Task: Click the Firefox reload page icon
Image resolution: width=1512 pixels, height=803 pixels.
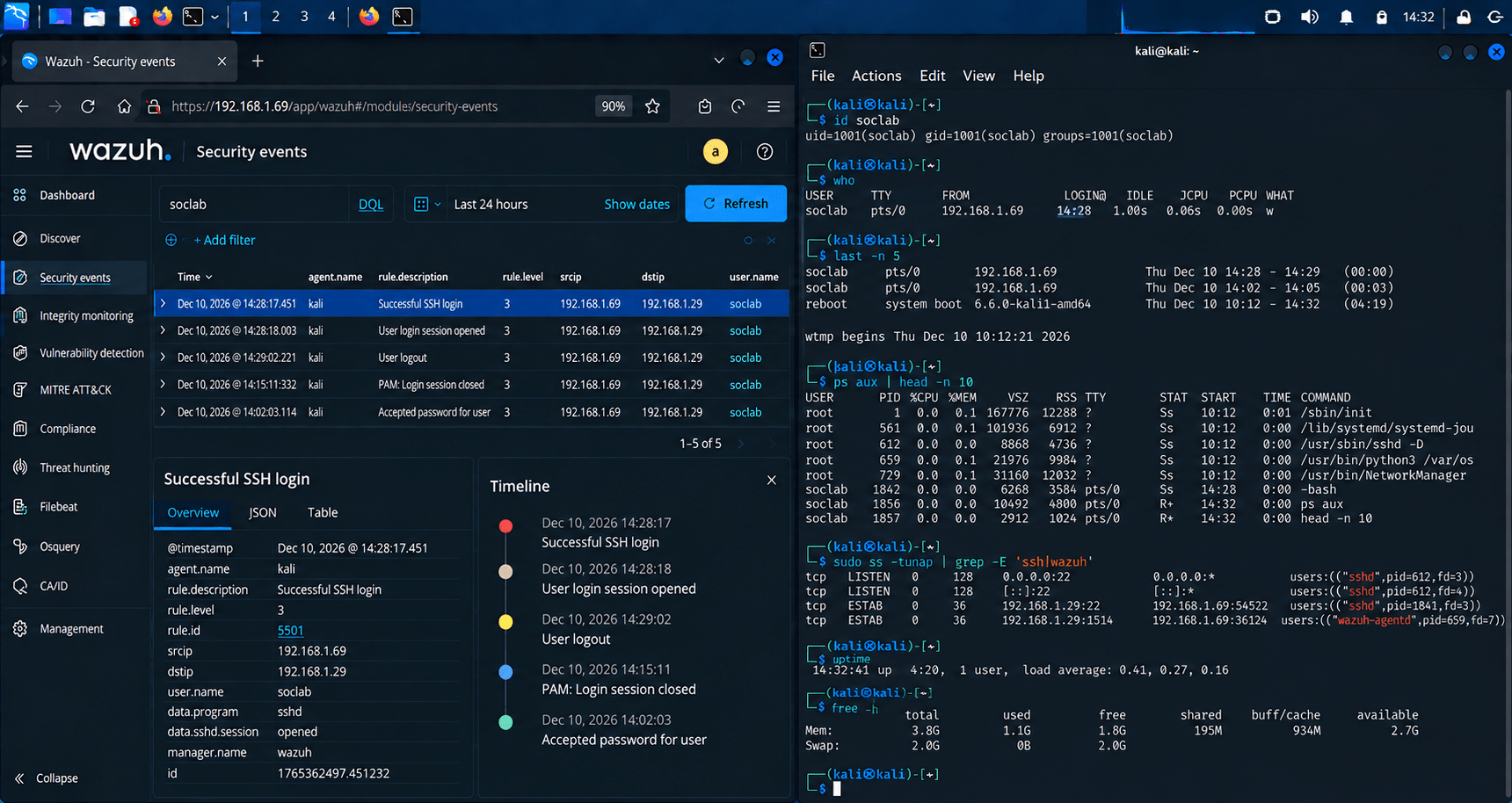Action: (88, 106)
